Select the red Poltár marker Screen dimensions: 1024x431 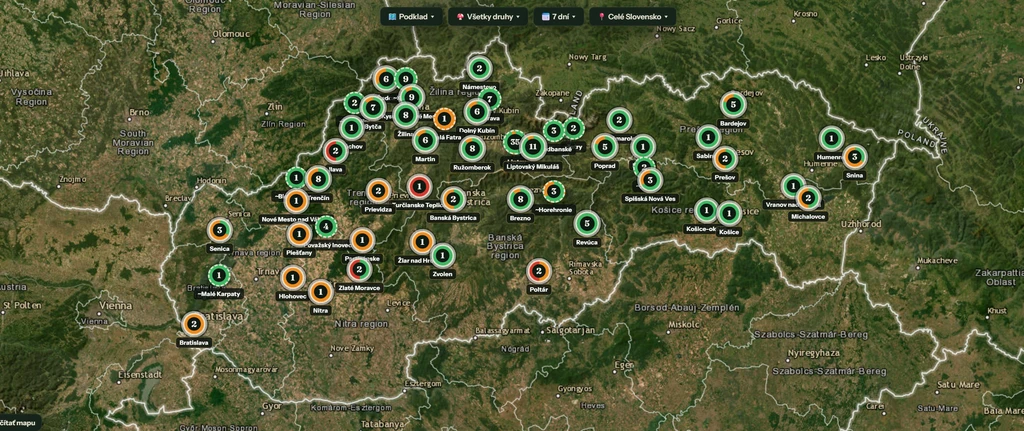click(x=539, y=270)
